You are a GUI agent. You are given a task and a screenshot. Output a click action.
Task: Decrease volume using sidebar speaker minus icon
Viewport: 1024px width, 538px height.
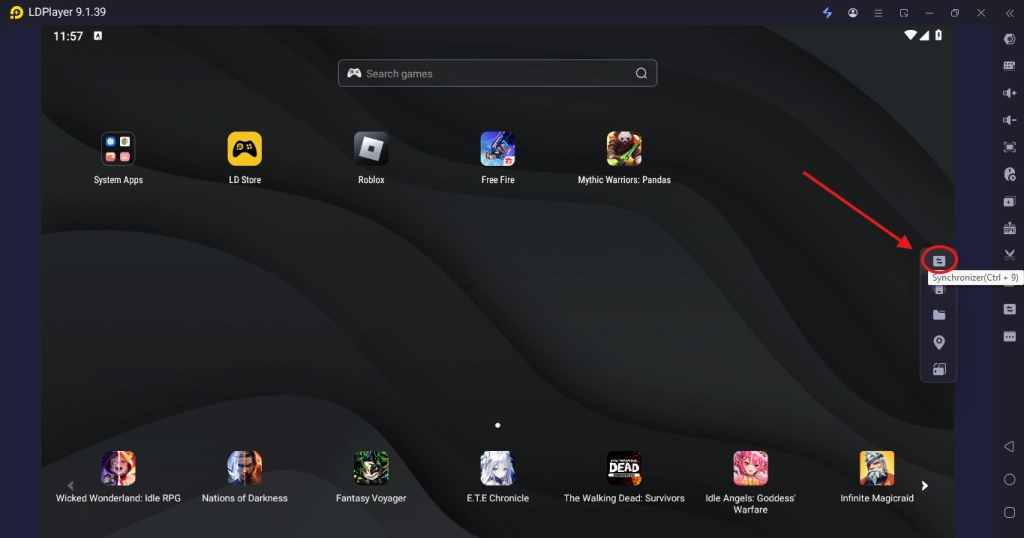coord(1009,120)
